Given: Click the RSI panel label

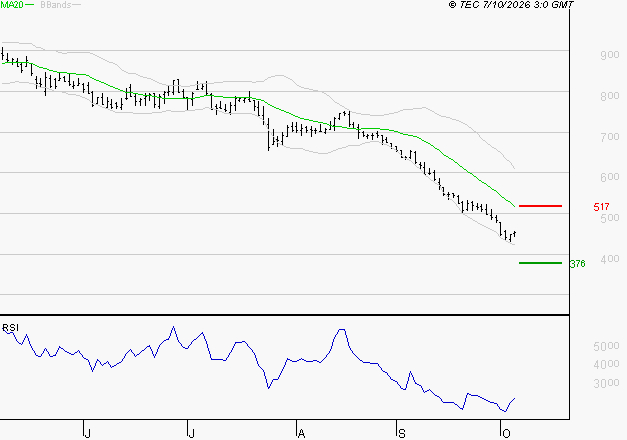Looking at the screenshot, I should 10,328.
